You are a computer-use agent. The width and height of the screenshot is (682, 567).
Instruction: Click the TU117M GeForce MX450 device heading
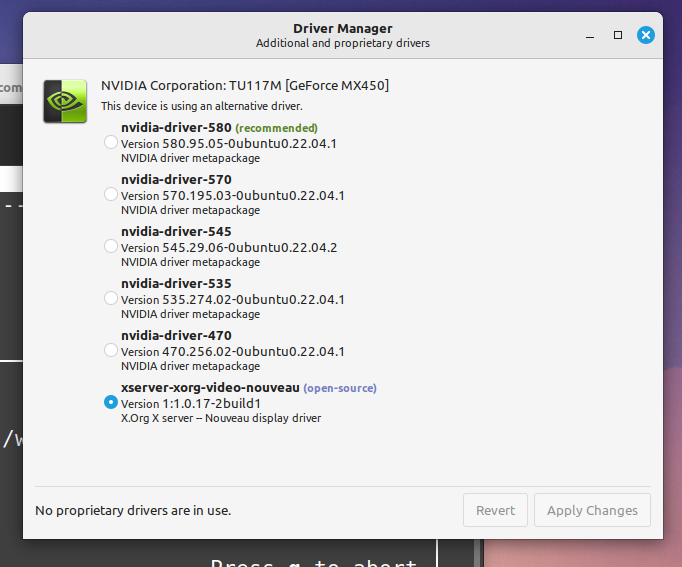tap(245, 85)
